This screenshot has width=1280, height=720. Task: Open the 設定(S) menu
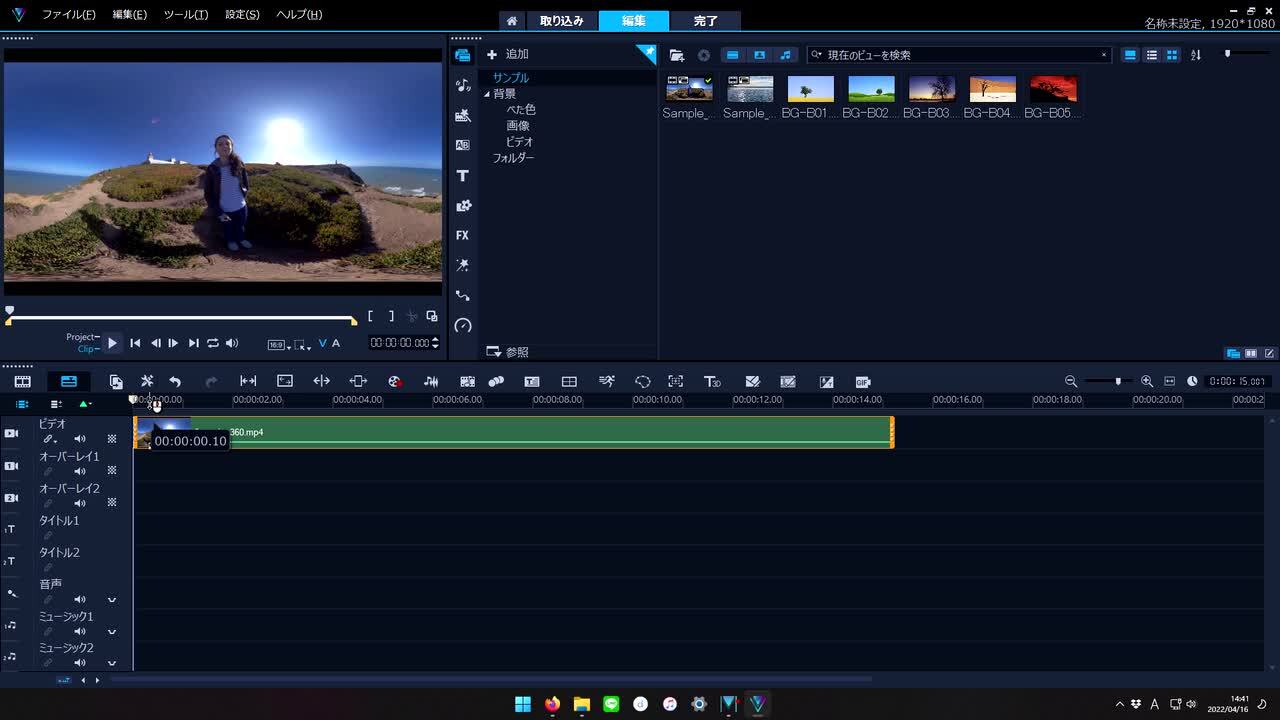[x=242, y=15]
